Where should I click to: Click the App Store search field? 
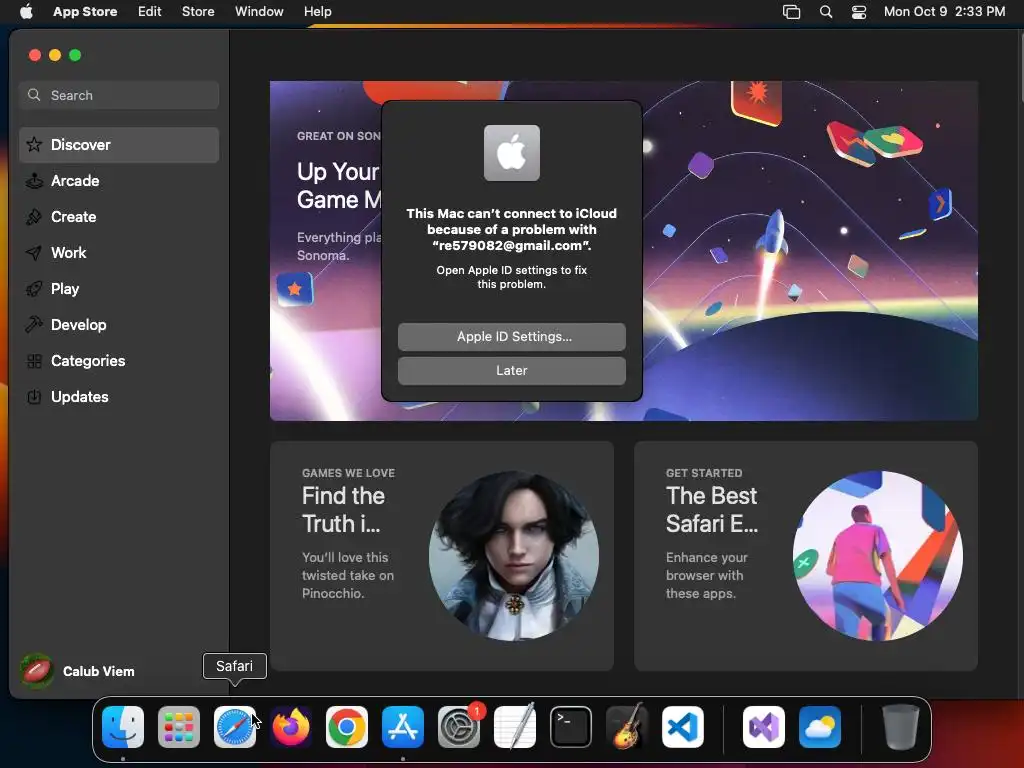[x=119, y=95]
